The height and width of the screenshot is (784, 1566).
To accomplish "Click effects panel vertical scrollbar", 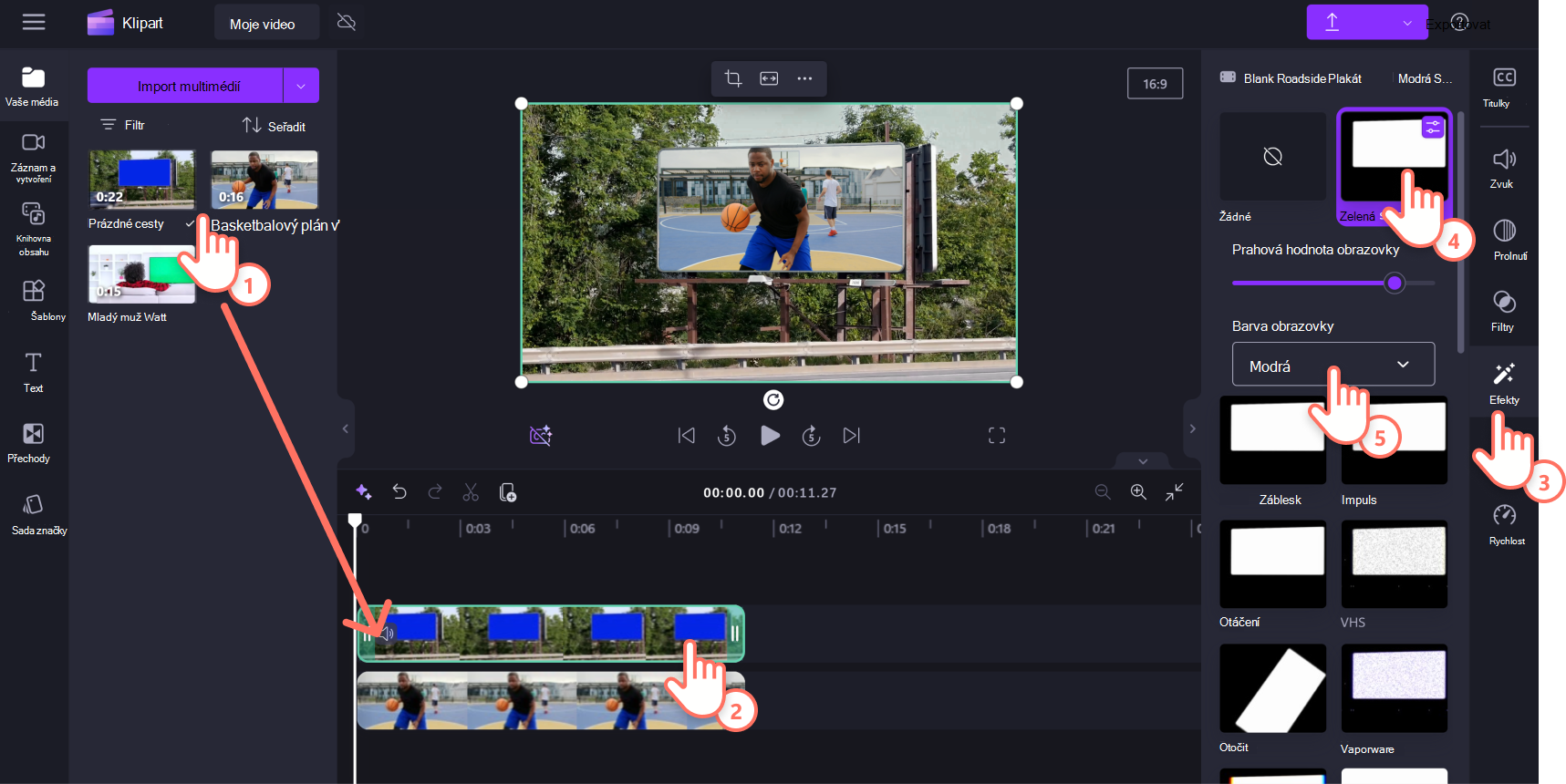I will point(1460,232).
